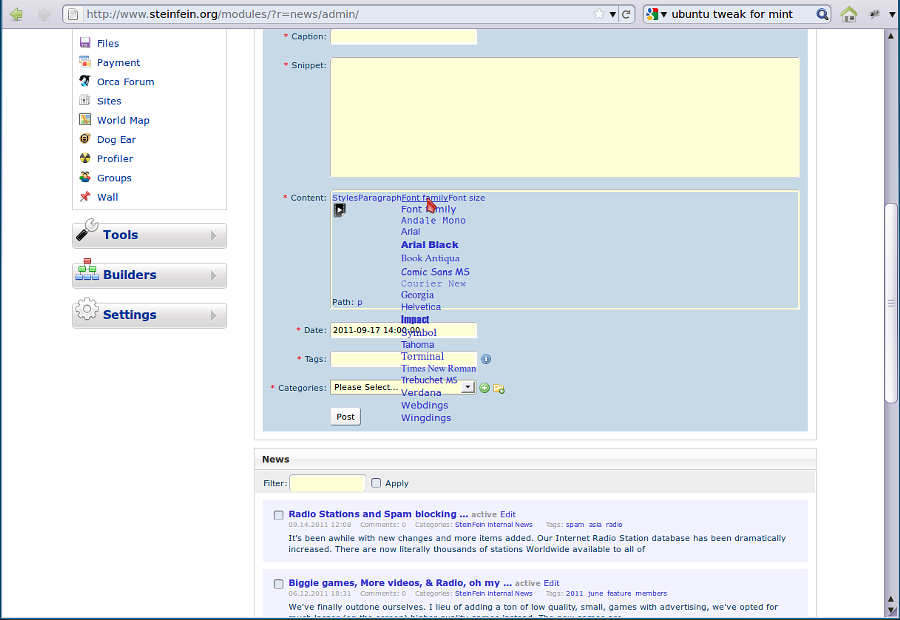Open the Orca Forum sidebar icon
This screenshot has height=620, width=900.
click(x=86, y=82)
